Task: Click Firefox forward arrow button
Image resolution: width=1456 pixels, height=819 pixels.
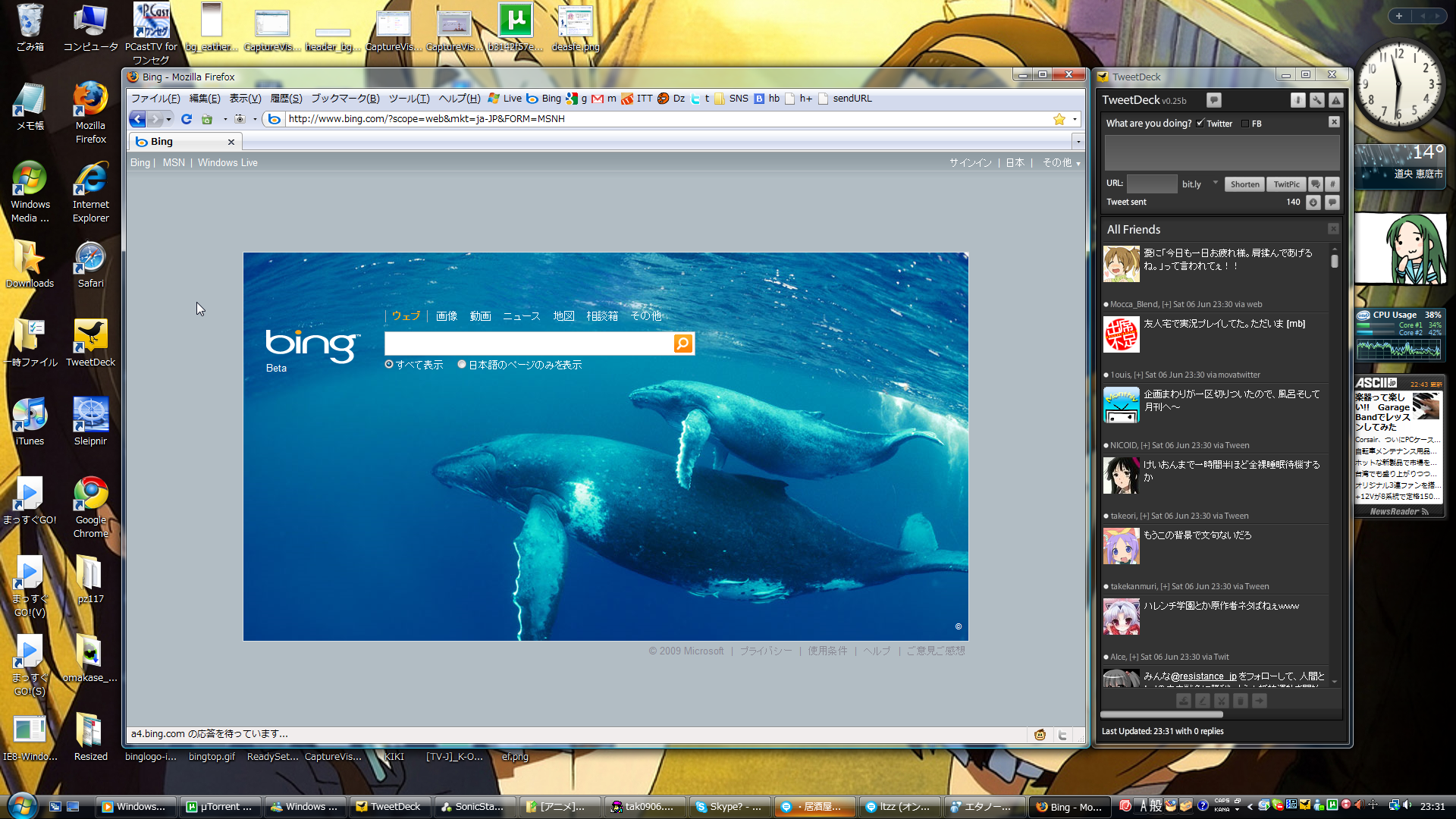Action: coord(155,119)
